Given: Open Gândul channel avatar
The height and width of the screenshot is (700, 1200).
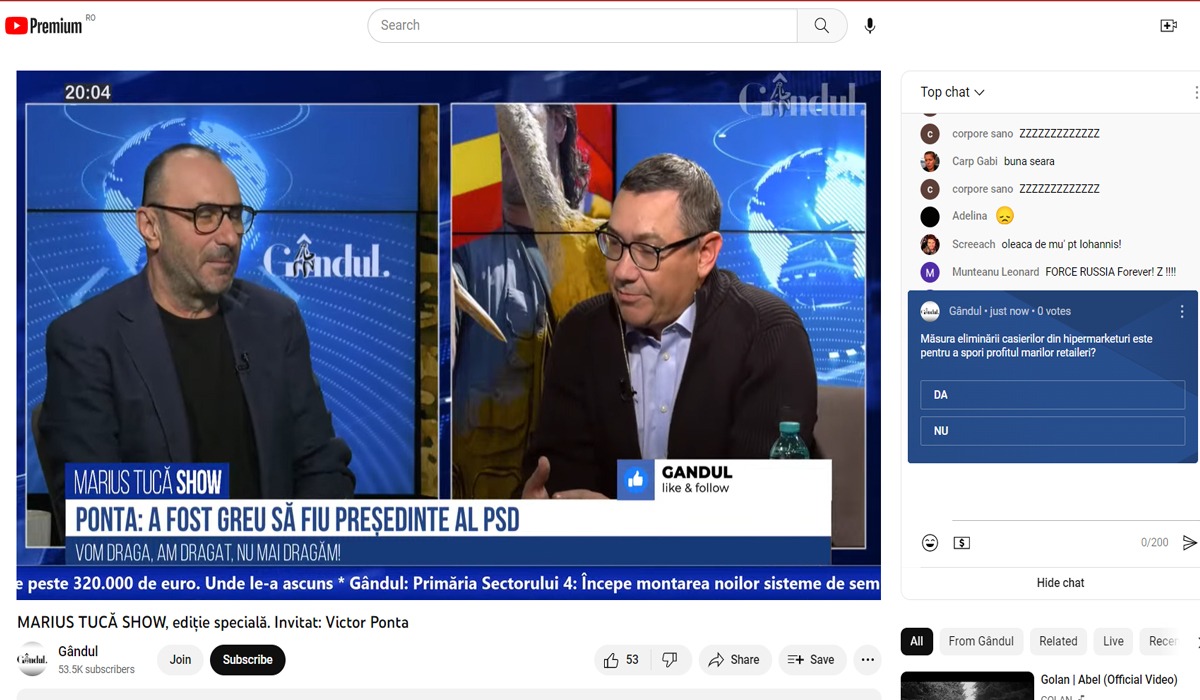Looking at the screenshot, I should [33, 660].
